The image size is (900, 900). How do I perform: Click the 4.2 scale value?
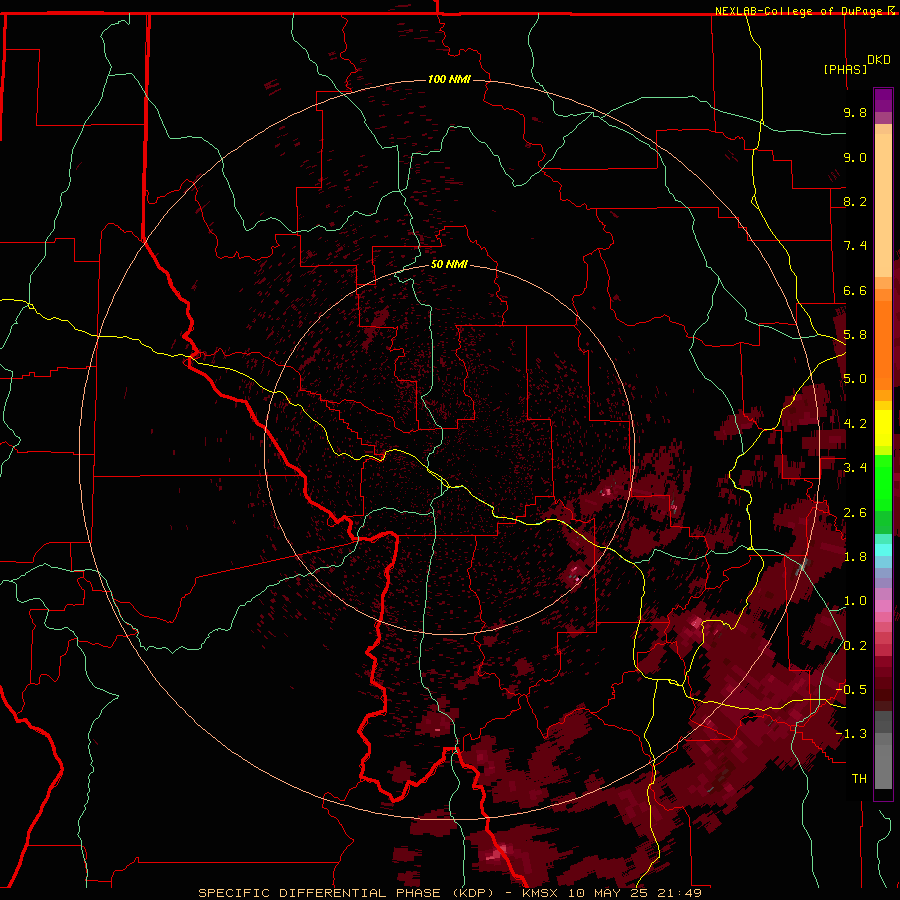855,424
